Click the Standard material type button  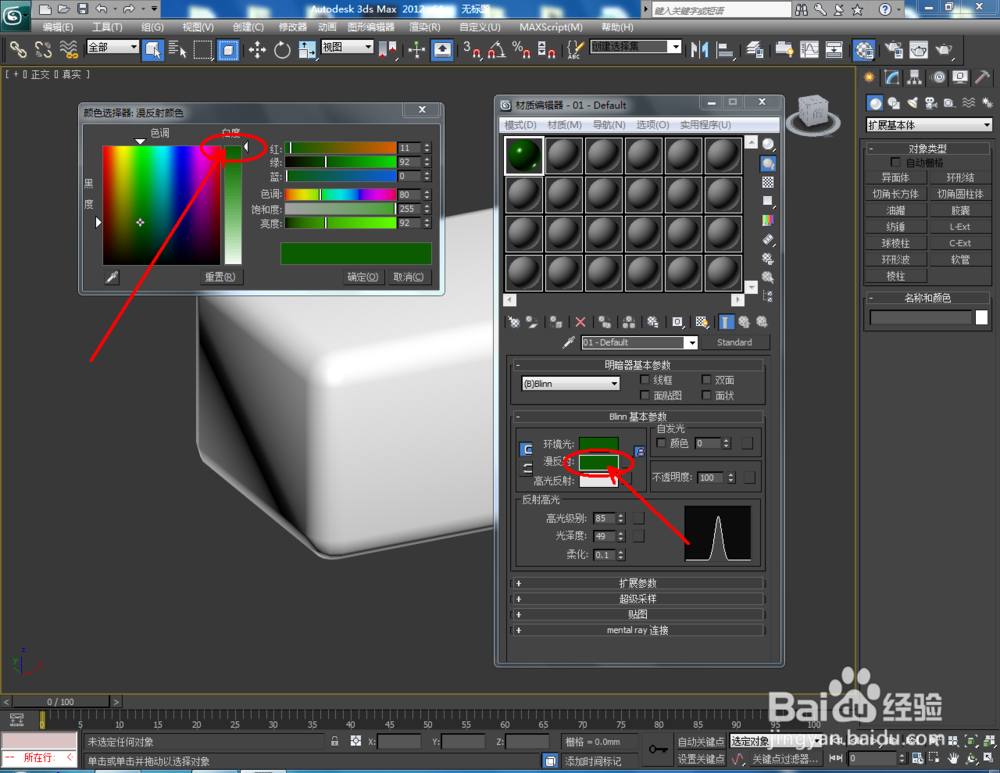pyautogui.click(x=734, y=342)
